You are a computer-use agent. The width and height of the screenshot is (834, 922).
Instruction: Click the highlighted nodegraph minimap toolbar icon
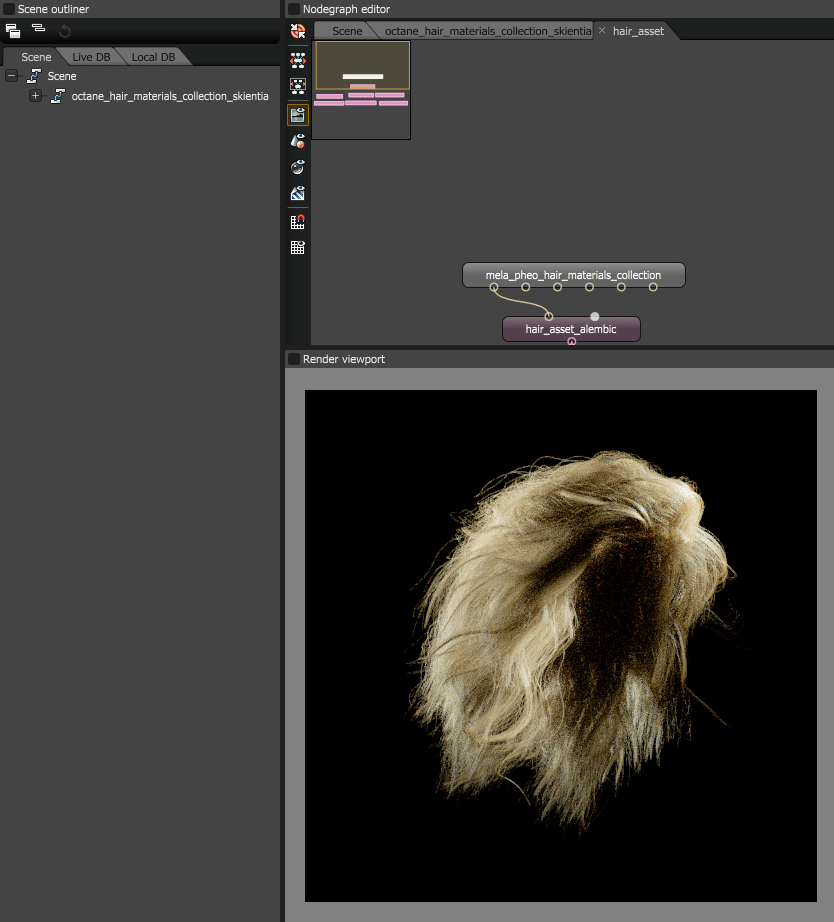click(x=297, y=114)
